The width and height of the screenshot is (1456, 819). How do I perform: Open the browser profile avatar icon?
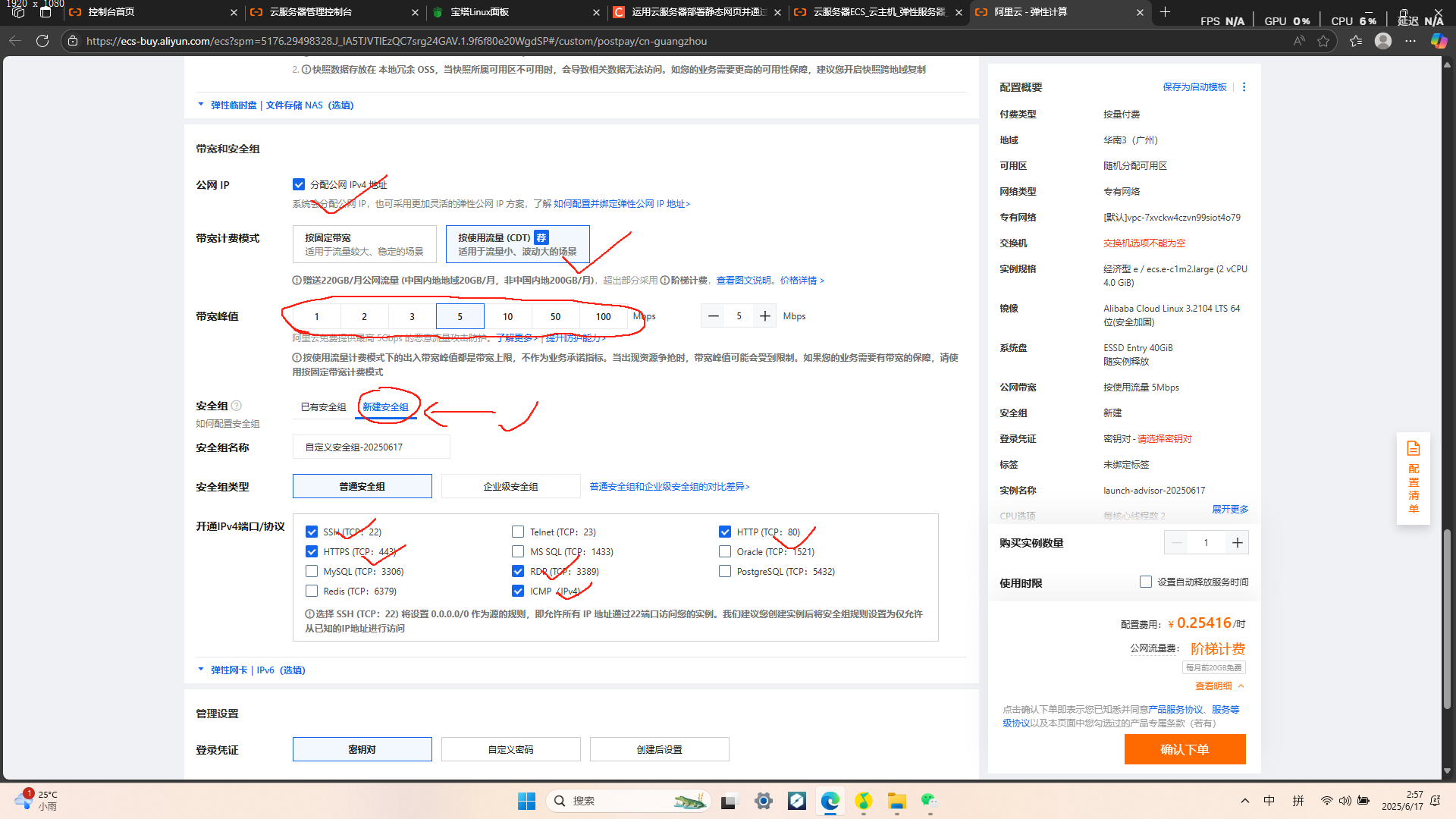[x=1383, y=41]
